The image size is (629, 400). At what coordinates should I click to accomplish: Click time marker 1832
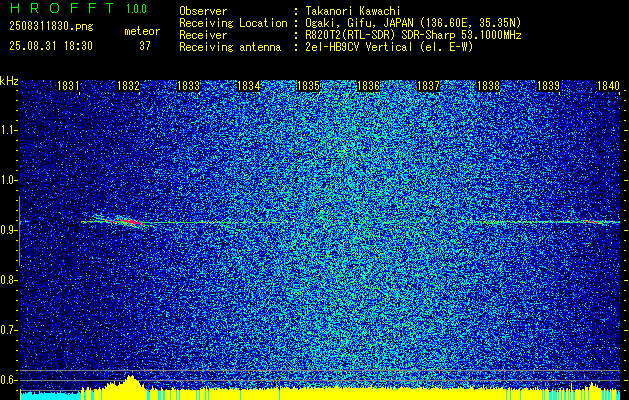(x=128, y=86)
